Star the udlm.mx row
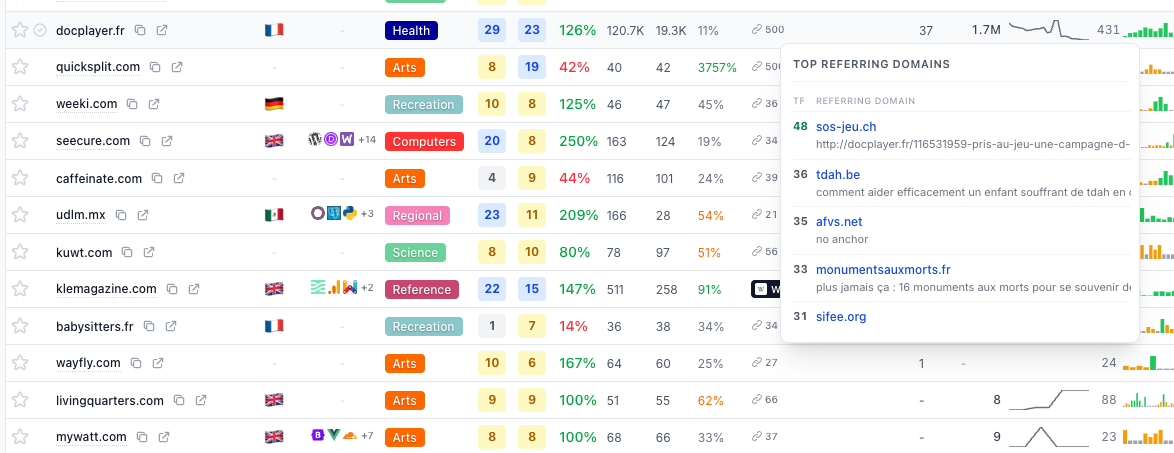The image size is (1174, 453). pos(20,215)
